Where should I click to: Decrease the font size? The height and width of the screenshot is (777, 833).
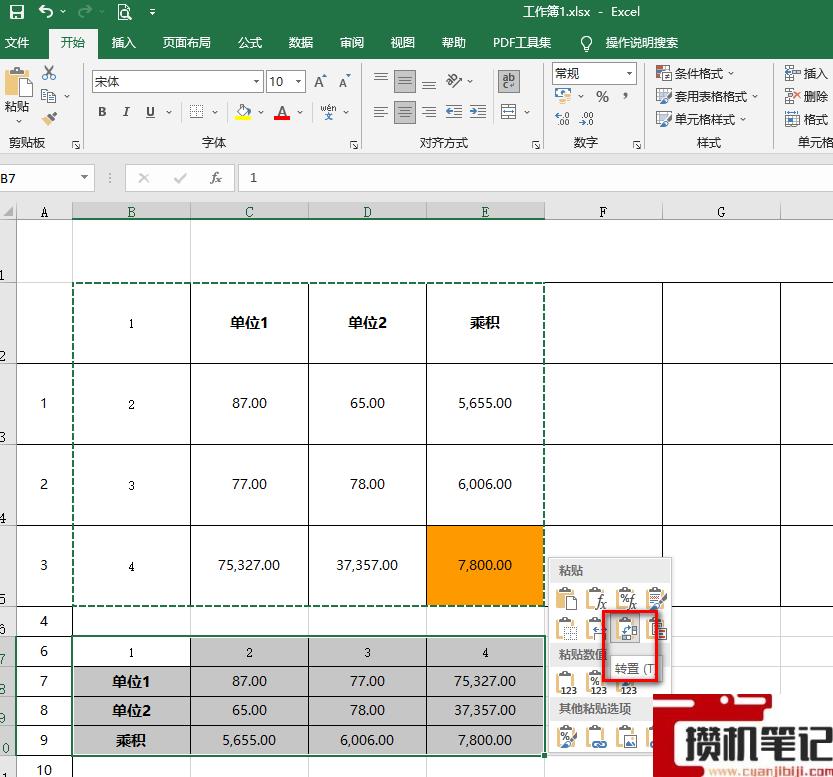345,81
